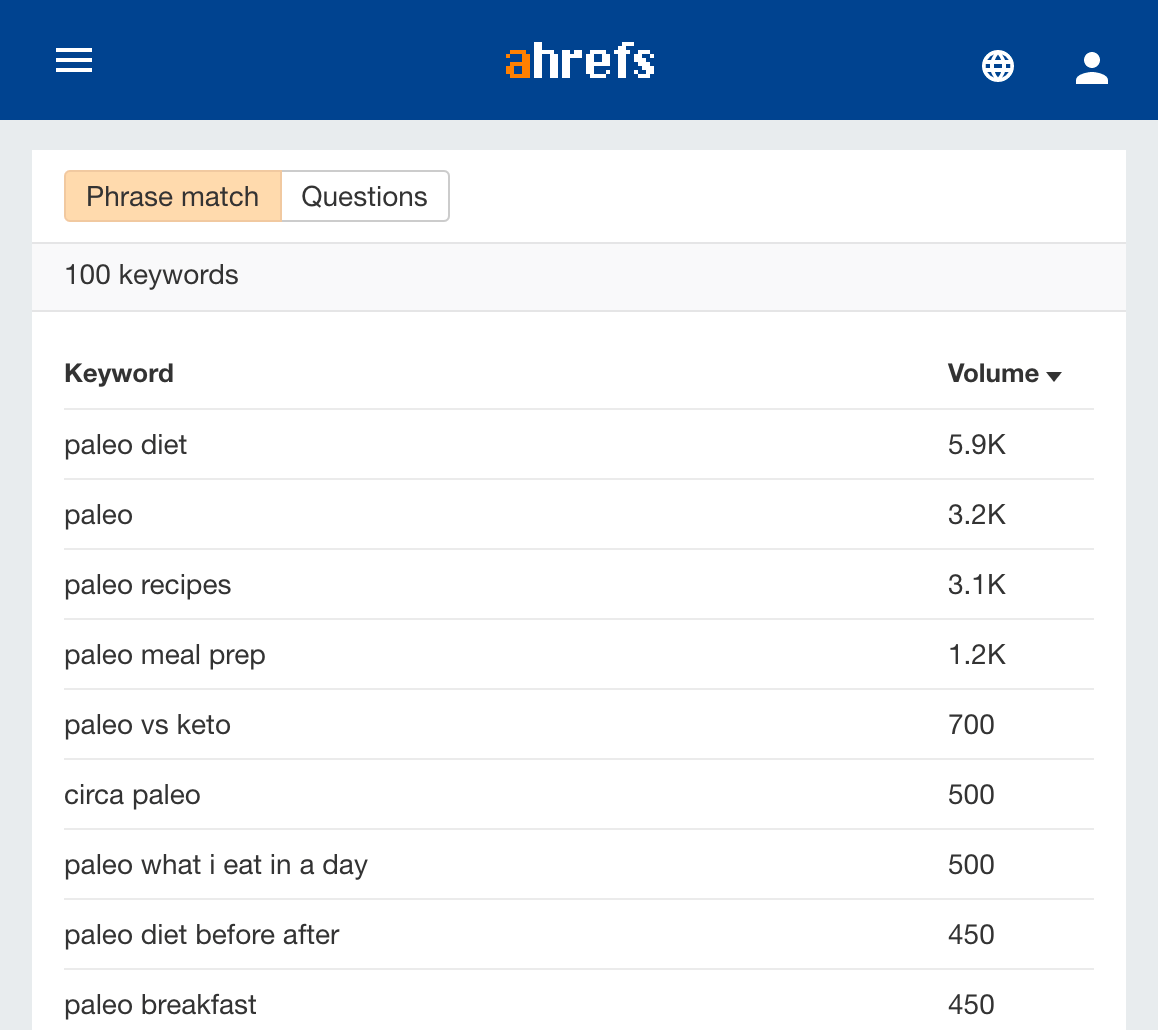Click the 'paleo vs keto' keyword
Screen dimensions: 1158x1030
click(x=148, y=724)
